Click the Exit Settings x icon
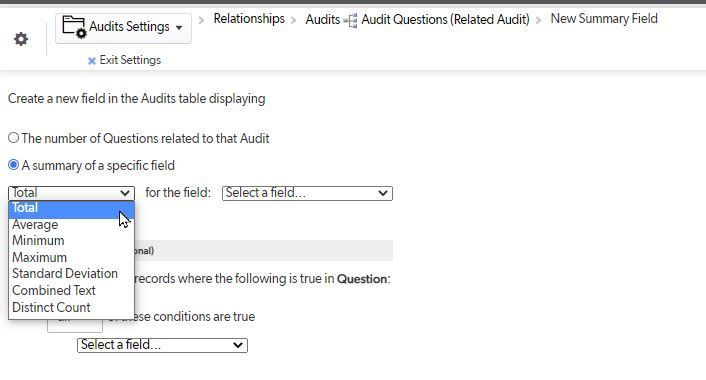706x380 pixels. [x=91, y=61]
